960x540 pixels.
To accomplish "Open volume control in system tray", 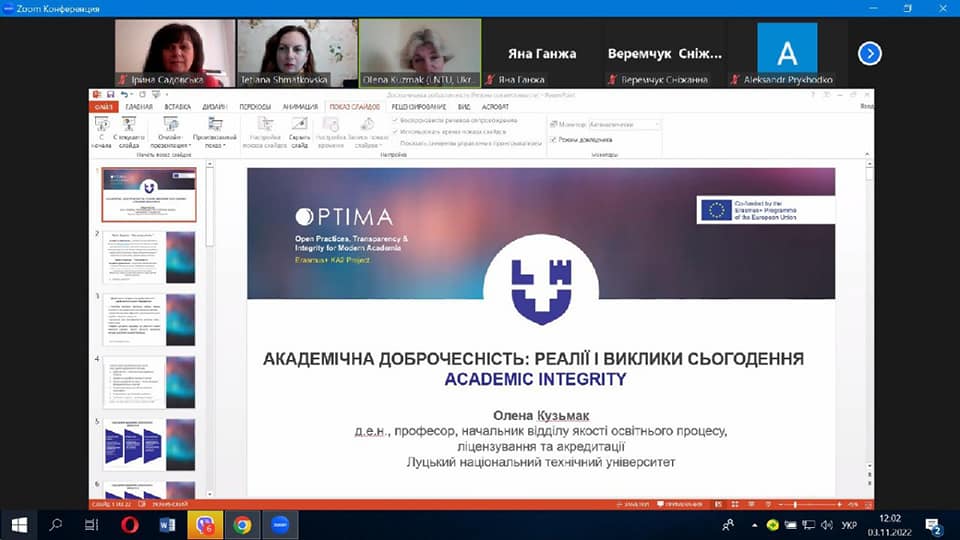I will coord(827,525).
